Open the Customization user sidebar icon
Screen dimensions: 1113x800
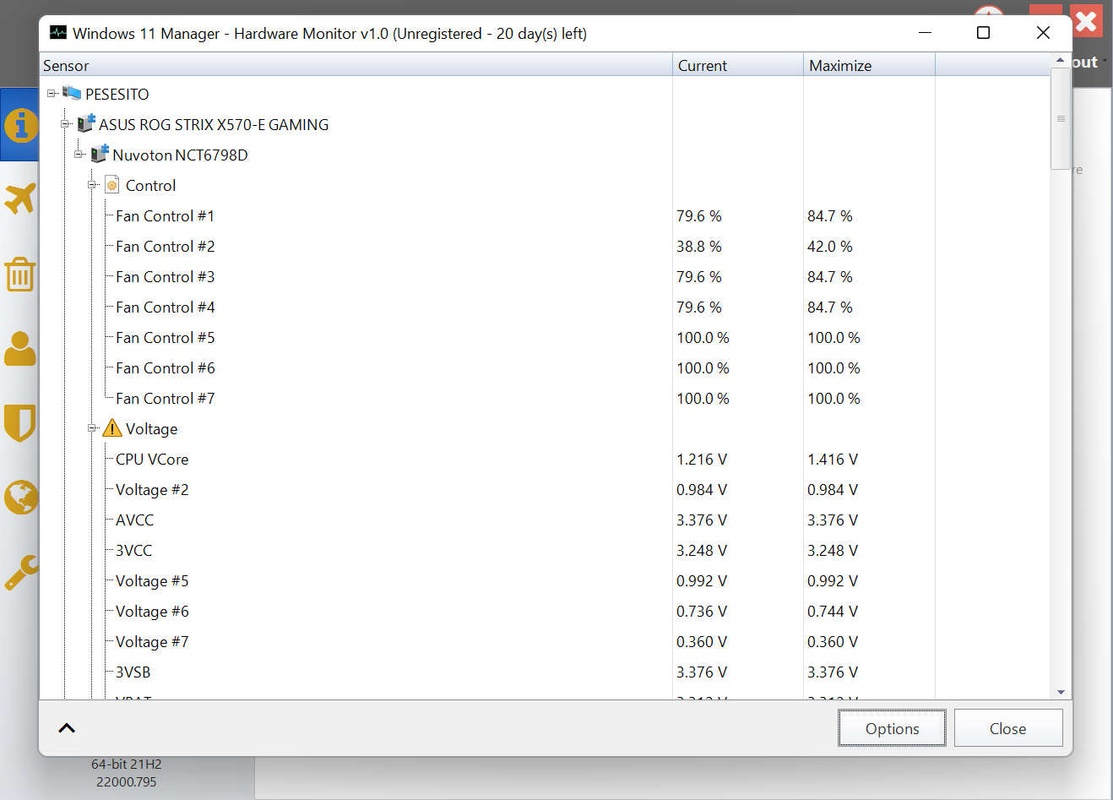[20, 349]
